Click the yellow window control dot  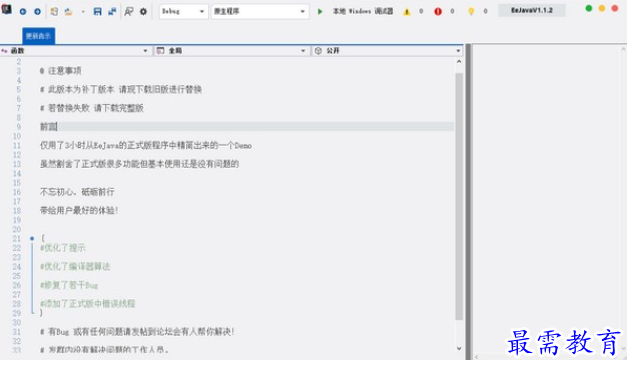click(602, 8)
